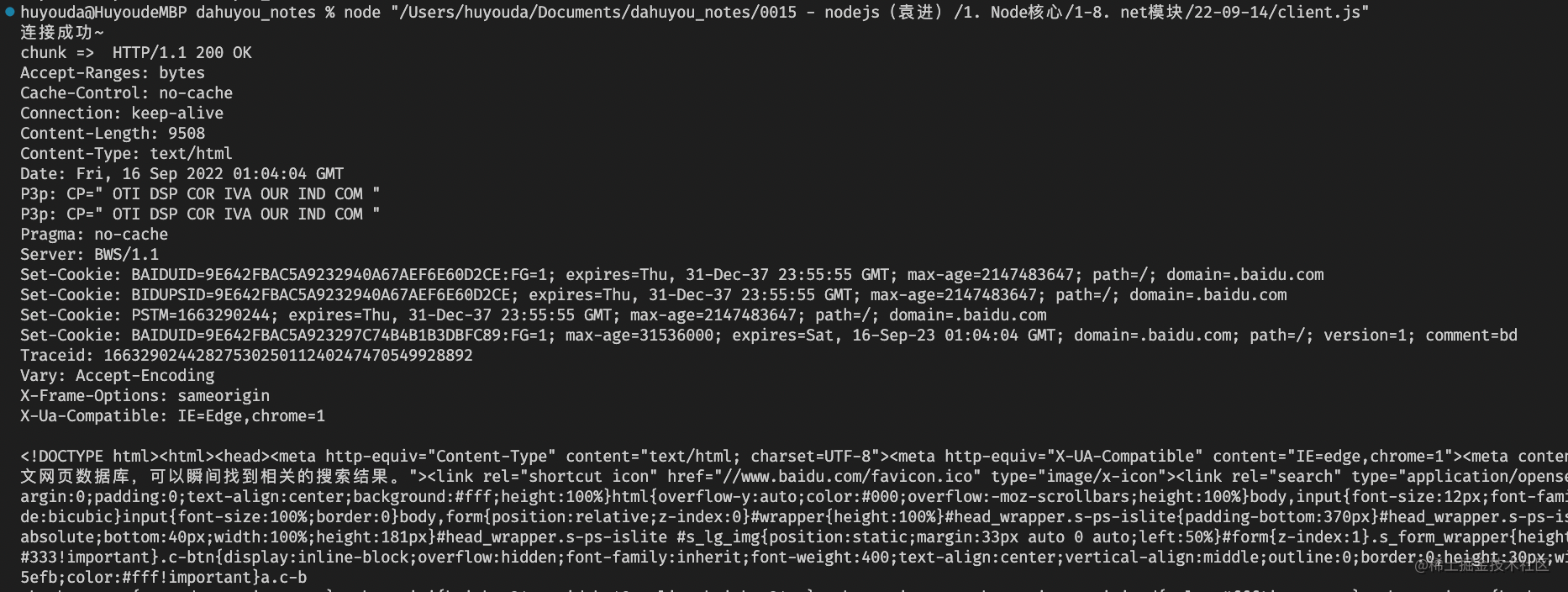1568x592 pixels.
Task: Click the Pragma: no-cache line
Action: coord(94,235)
